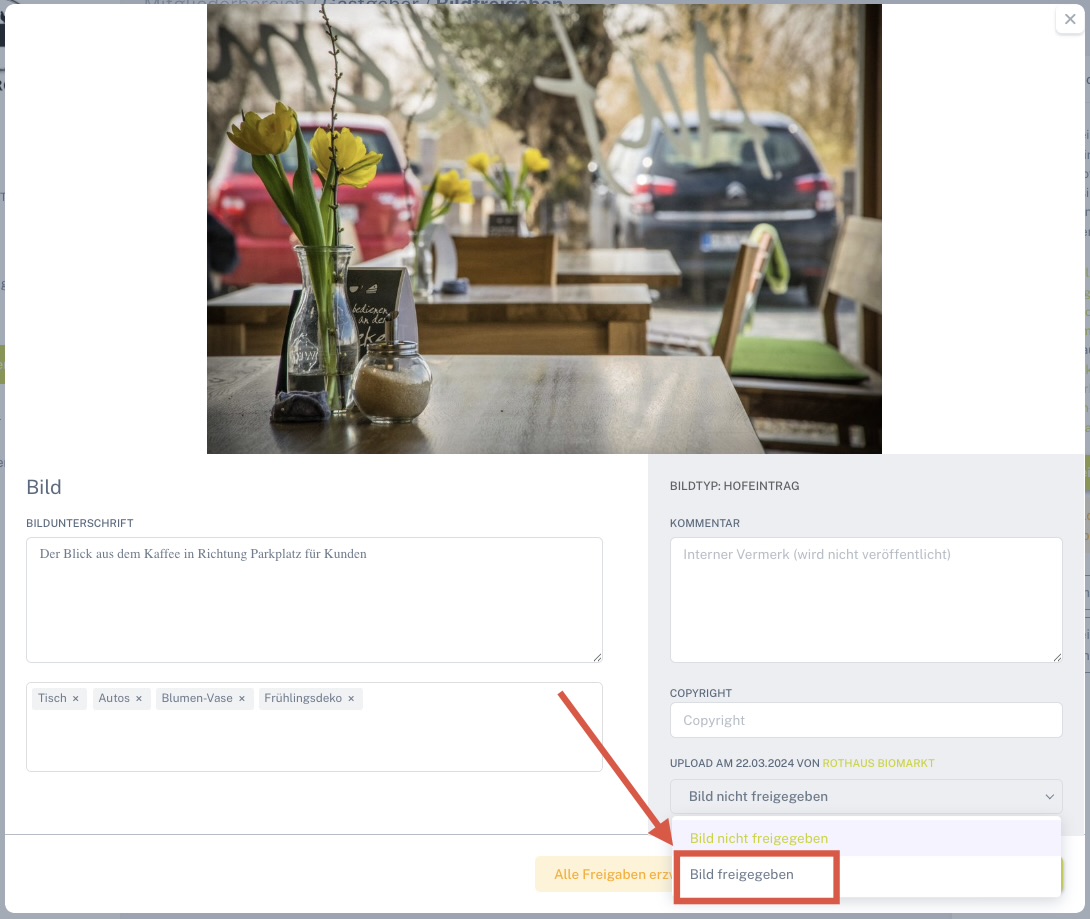Image resolution: width=1090 pixels, height=919 pixels.
Task: Select the Bild nicht freigegeben option
Action: [865, 838]
